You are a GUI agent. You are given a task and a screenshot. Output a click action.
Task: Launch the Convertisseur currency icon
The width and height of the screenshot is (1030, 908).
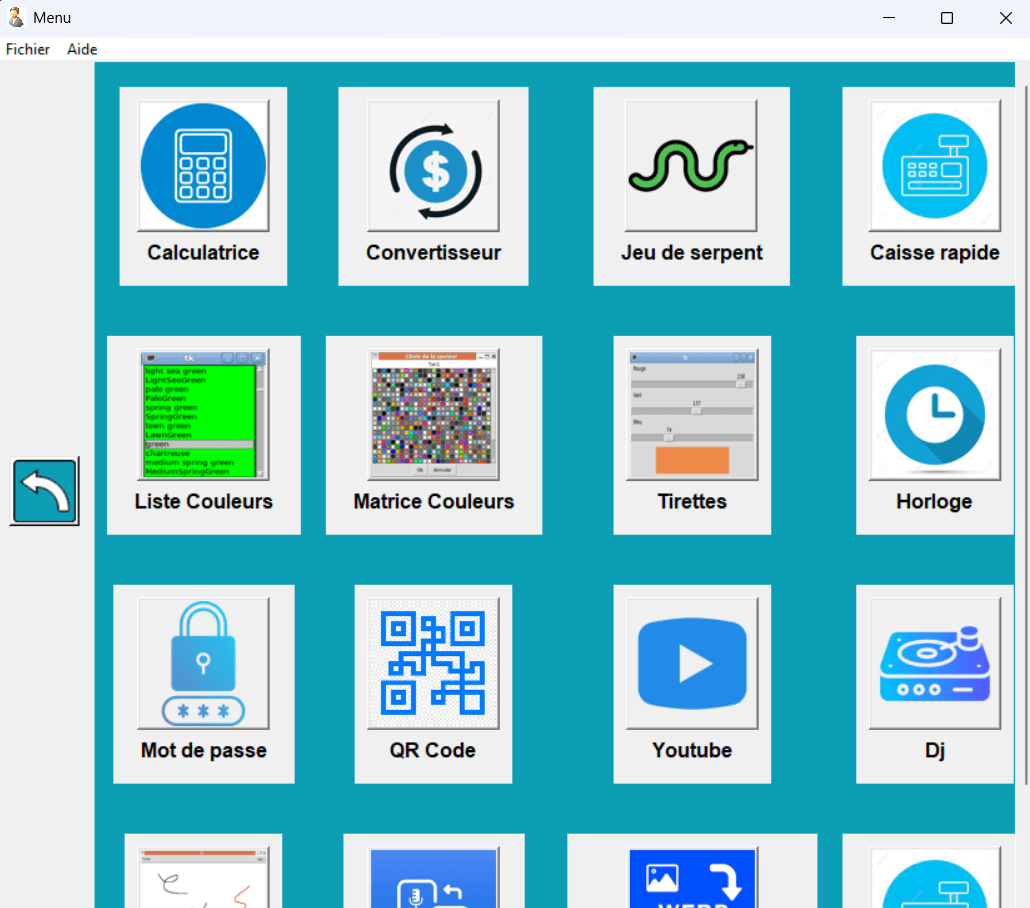(x=434, y=166)
